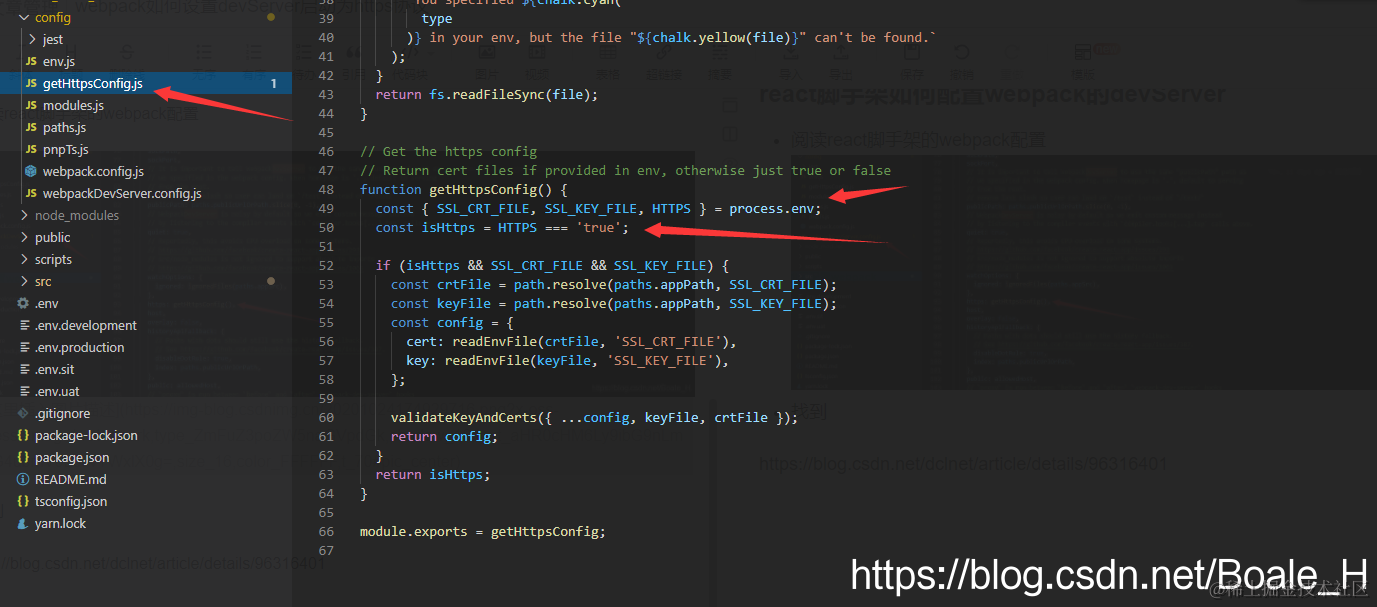Click line number 52 in the gutter
The height and width of the screenshot is (607, 1377).
click(x=325, y=266)
